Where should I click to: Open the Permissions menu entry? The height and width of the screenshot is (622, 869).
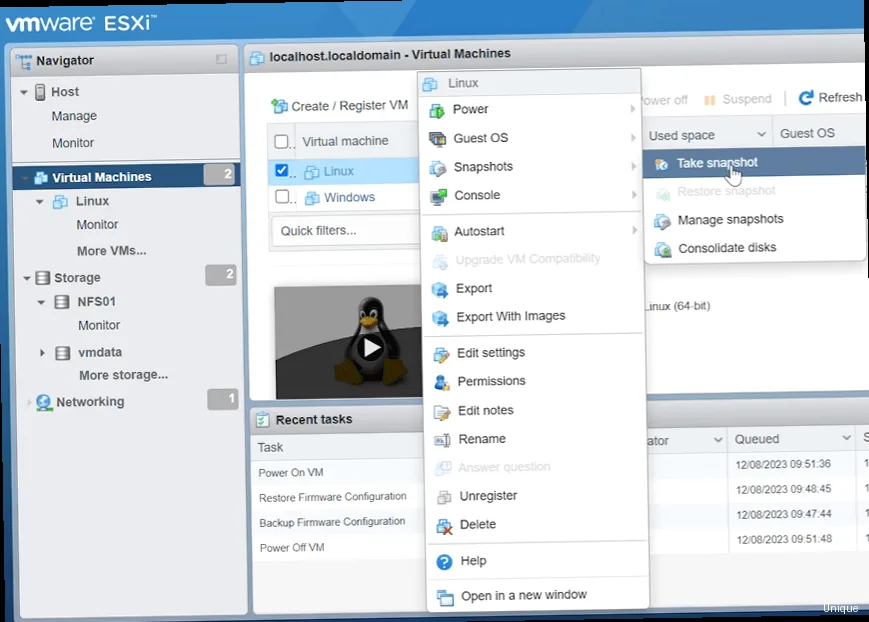(491, 381)
